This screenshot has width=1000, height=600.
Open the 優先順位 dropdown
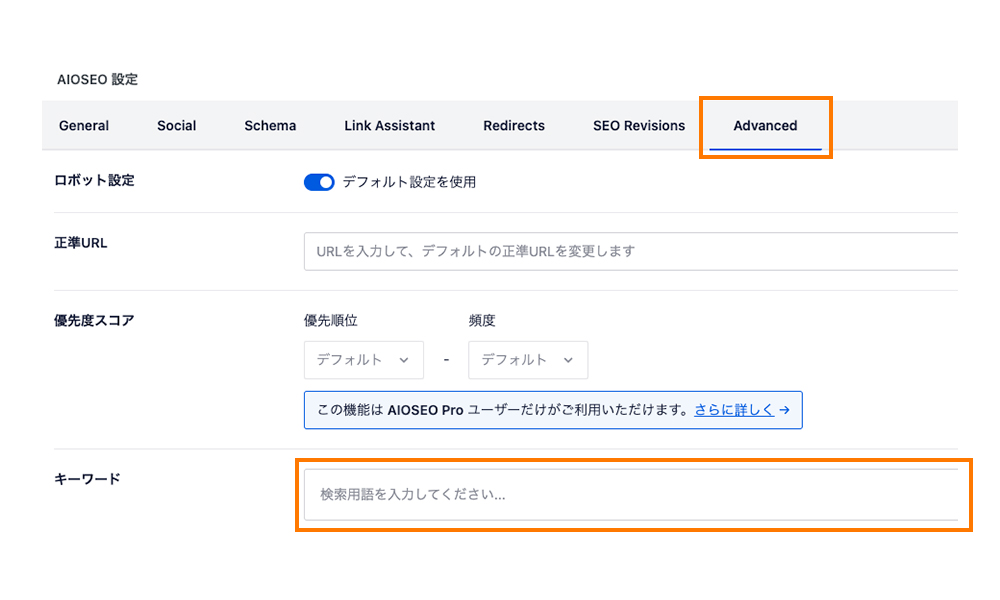click(363, 360)
